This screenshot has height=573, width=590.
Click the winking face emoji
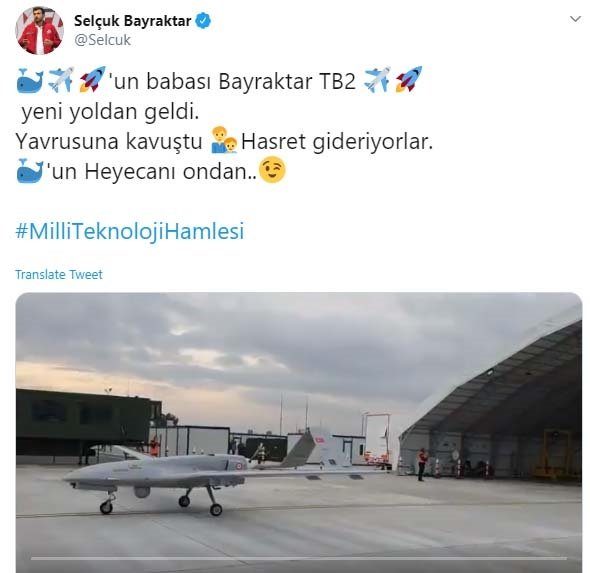pos(273,170)
